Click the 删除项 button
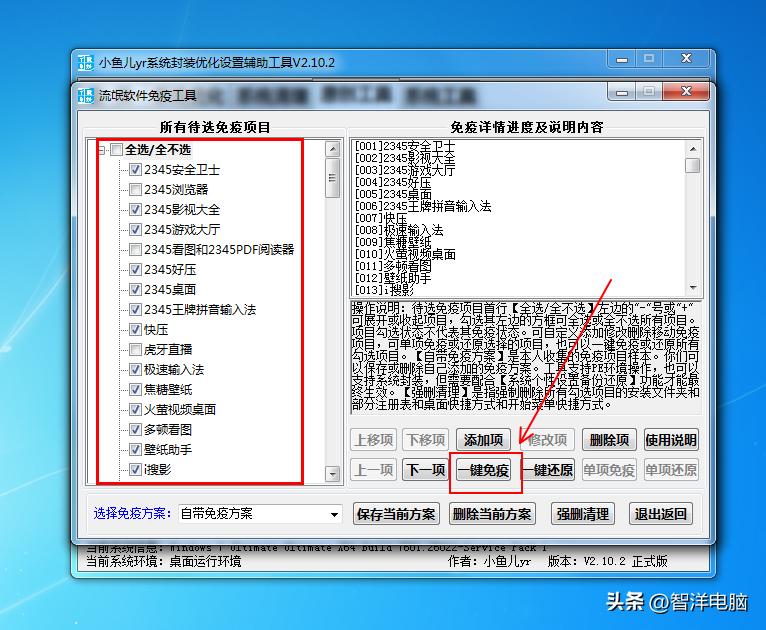 tap(609, 440)
